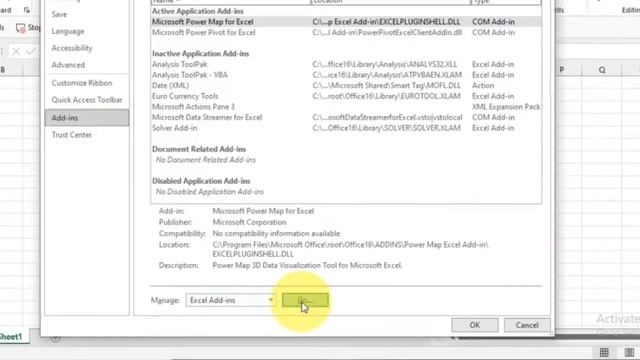Select the Analysis ToolPak add-in row
The height and width of the screenshot is (360, 640).
(x=346, y=64)
